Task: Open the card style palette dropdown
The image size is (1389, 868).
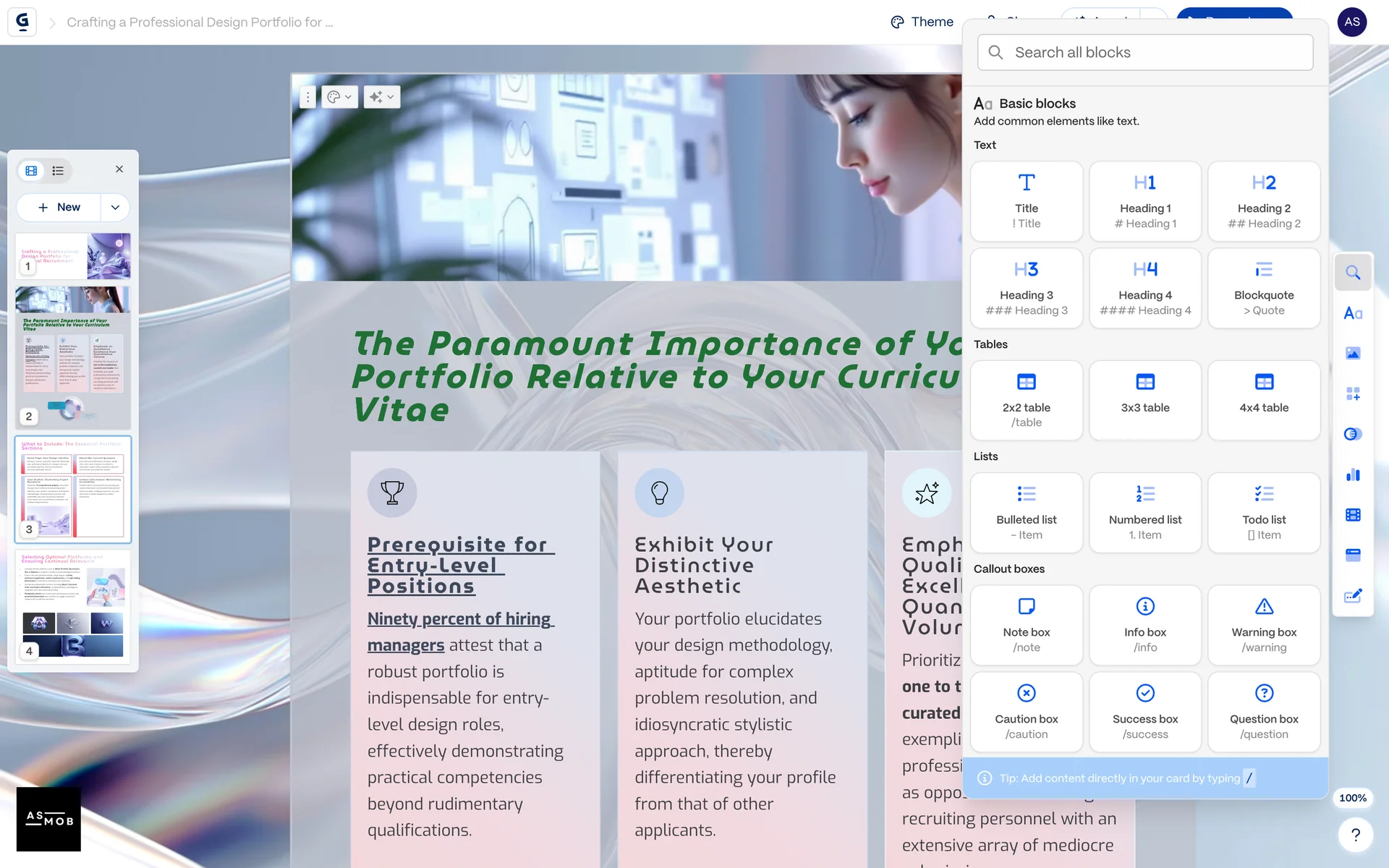Action: pyautogui.click(x=339, y=97)
